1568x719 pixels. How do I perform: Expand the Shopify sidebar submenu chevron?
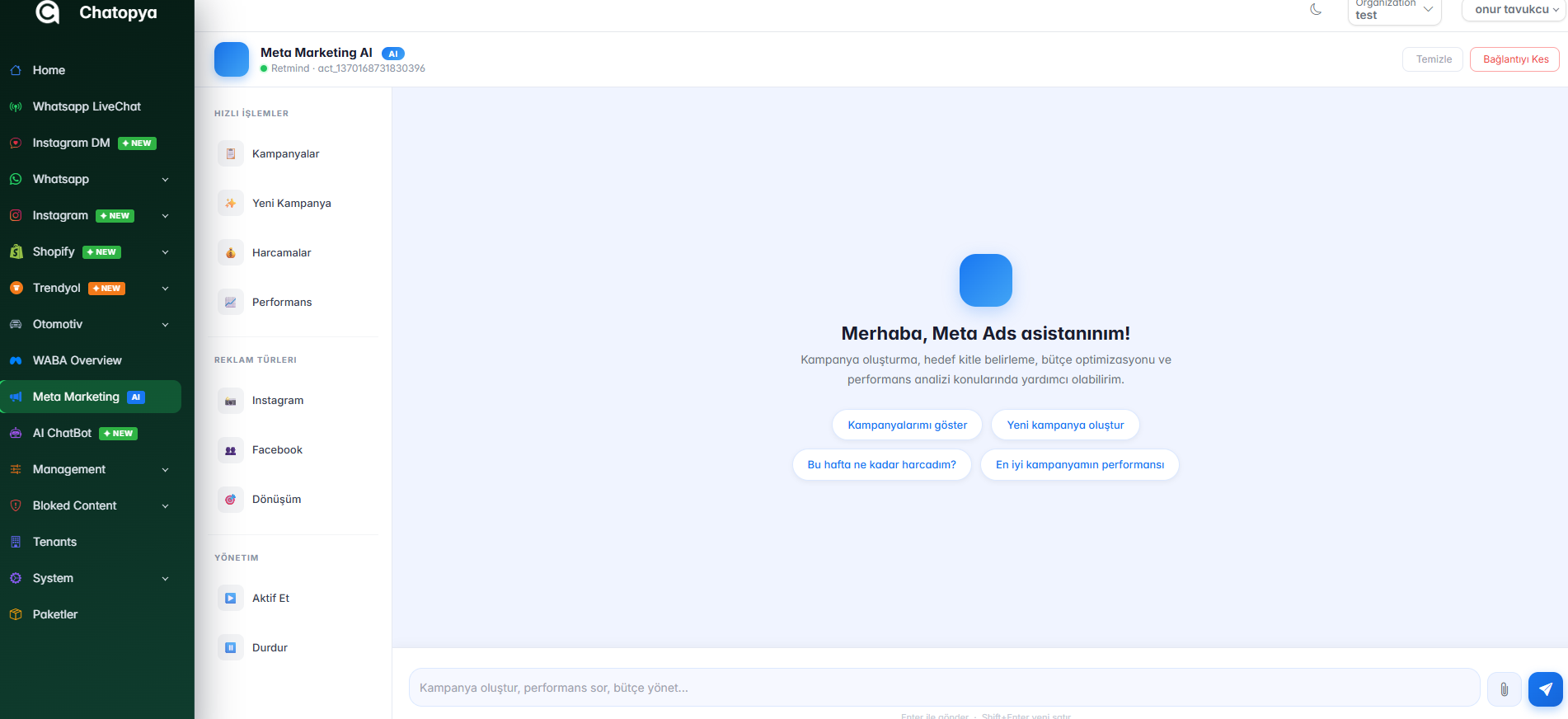tap(165, 252)
